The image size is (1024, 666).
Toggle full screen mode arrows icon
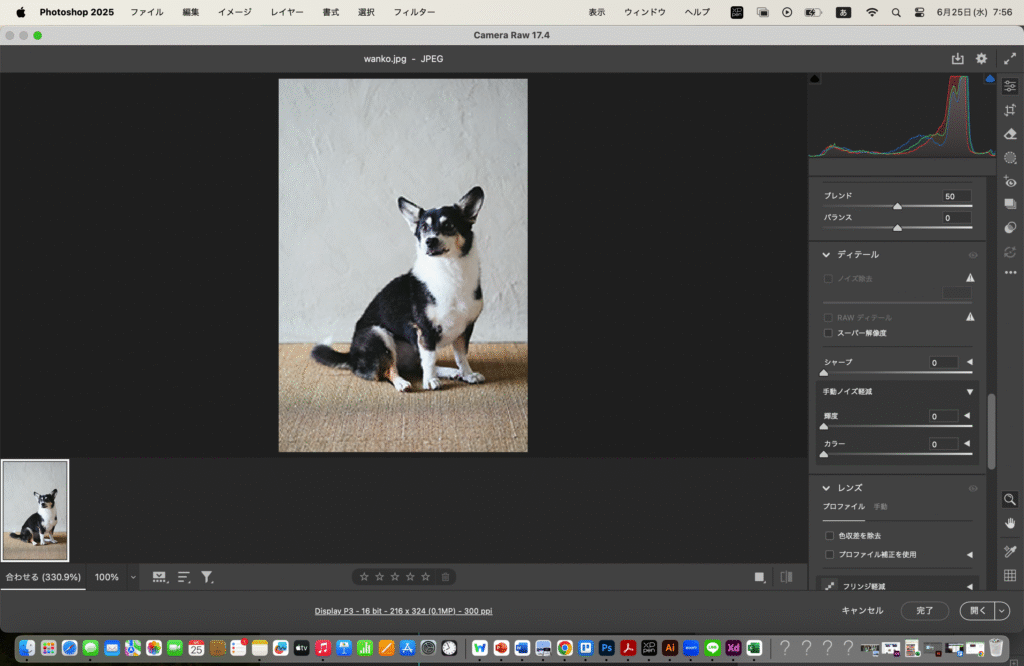tap(1010, 59)
